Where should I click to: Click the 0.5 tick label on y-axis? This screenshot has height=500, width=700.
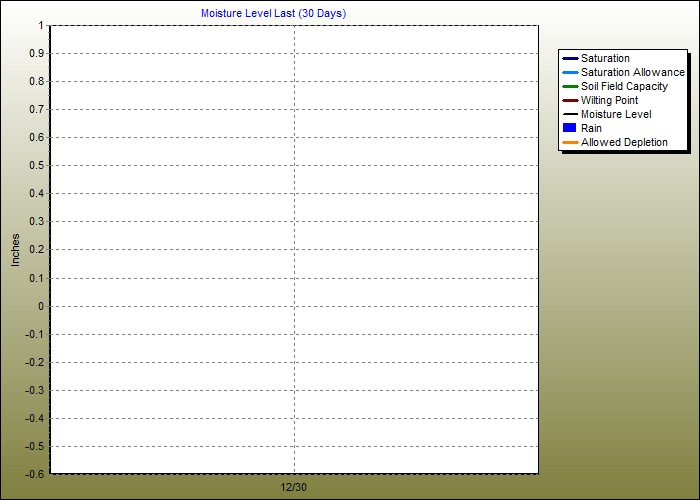pyautogui.click(x=37, y=165)
